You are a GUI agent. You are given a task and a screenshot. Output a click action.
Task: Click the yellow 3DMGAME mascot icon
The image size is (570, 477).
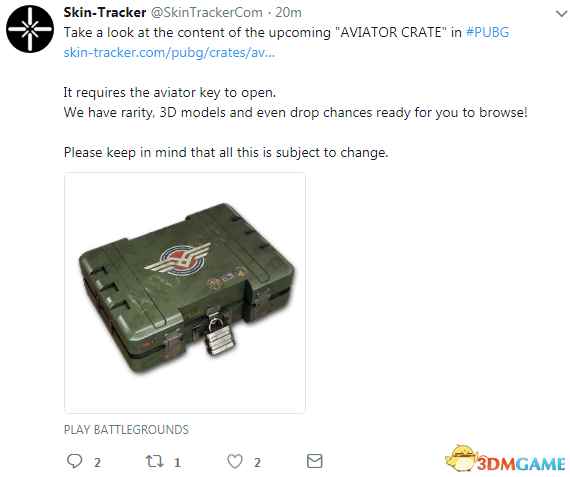461,457
